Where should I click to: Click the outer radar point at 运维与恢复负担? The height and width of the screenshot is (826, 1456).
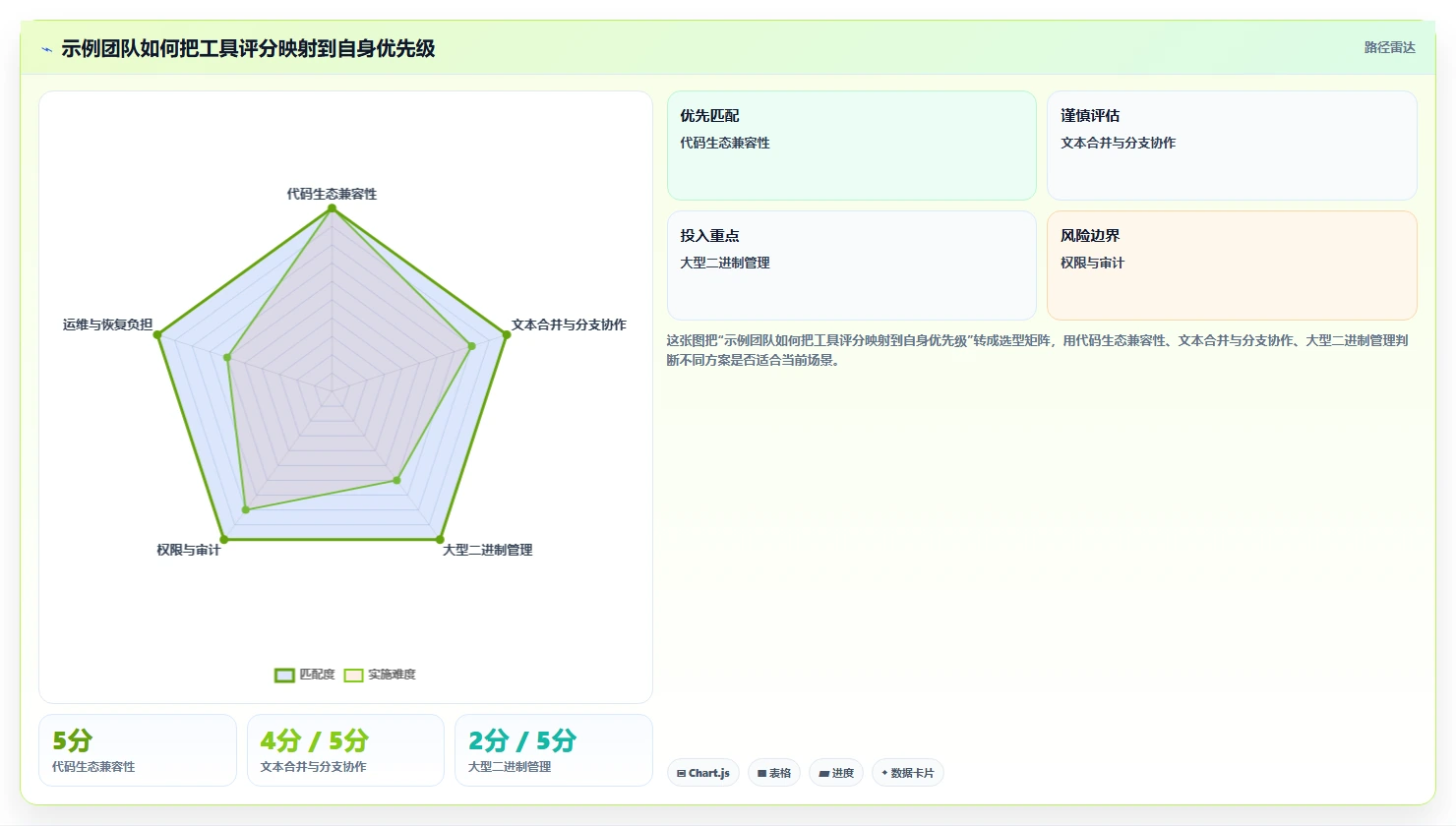click(157, 335)
